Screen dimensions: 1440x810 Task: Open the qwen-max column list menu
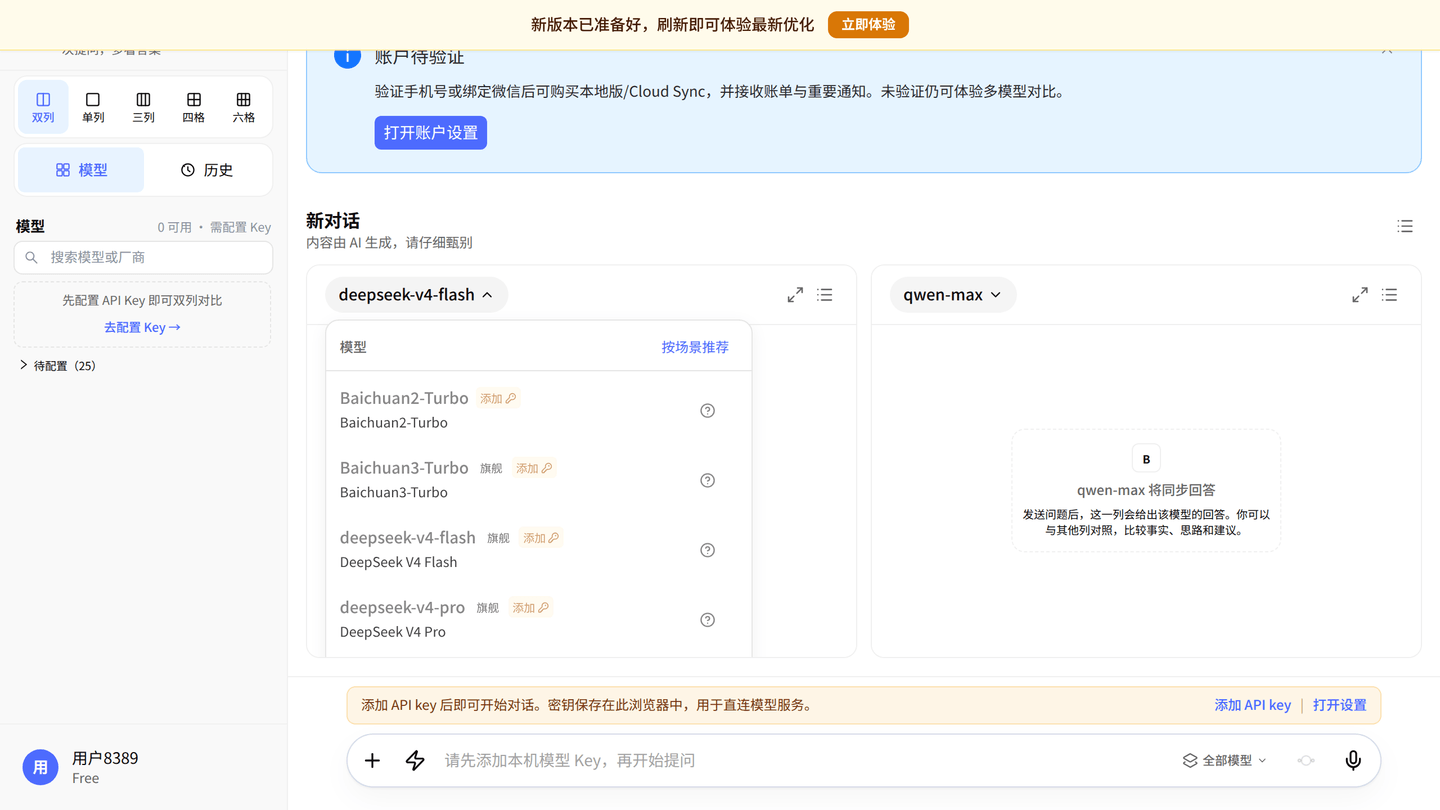[1390, 295]
